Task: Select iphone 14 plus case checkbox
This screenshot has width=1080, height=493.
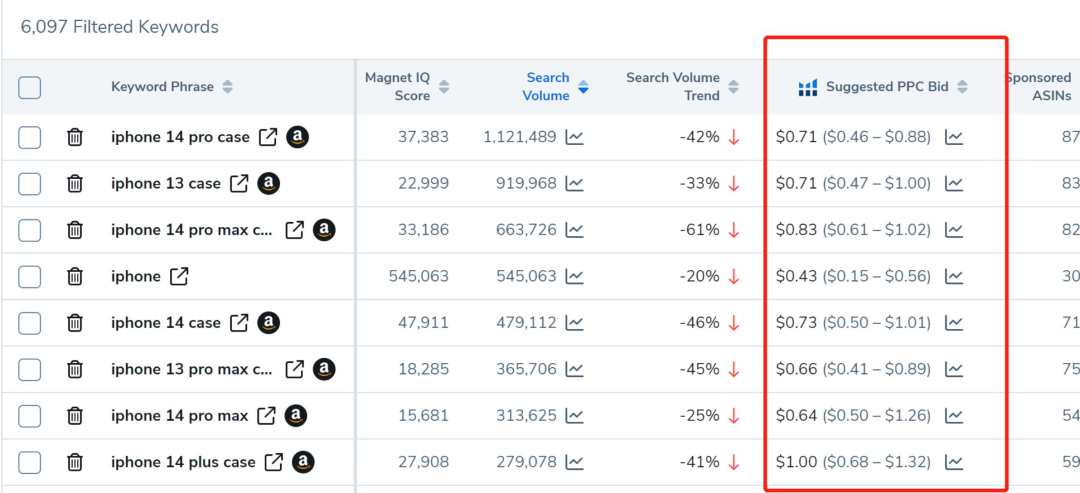Action: click(x=30, y=462)
